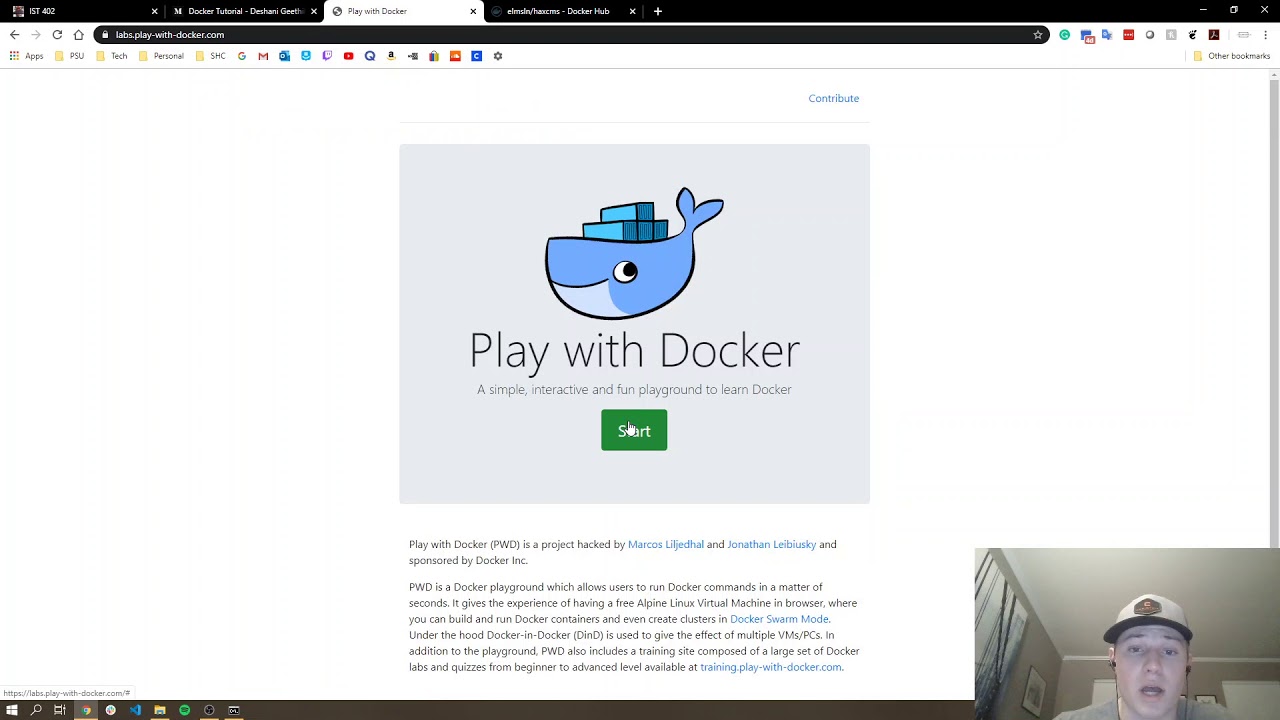This screenshot has height=720, width=1280.
Task: Select the Play with Docker tab
Action: tap(404, 11)
